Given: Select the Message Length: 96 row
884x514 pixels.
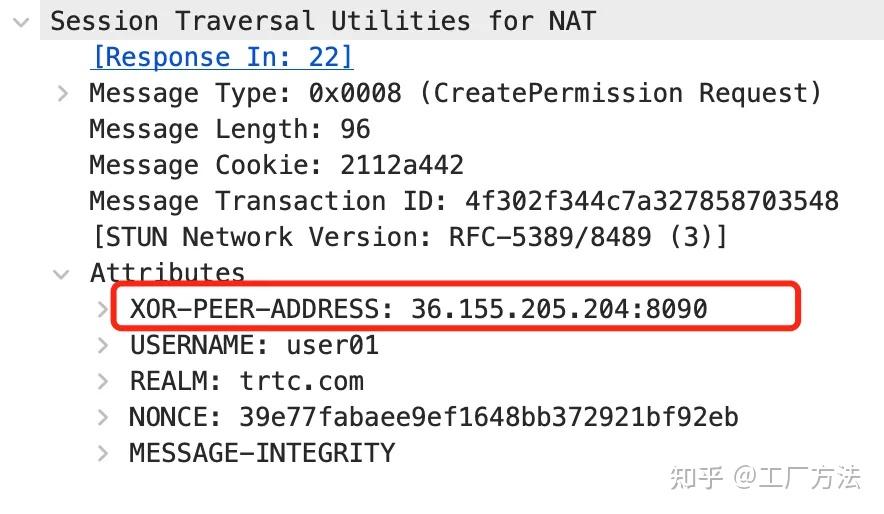Looking at the screenshot, I should click(229, 130).
